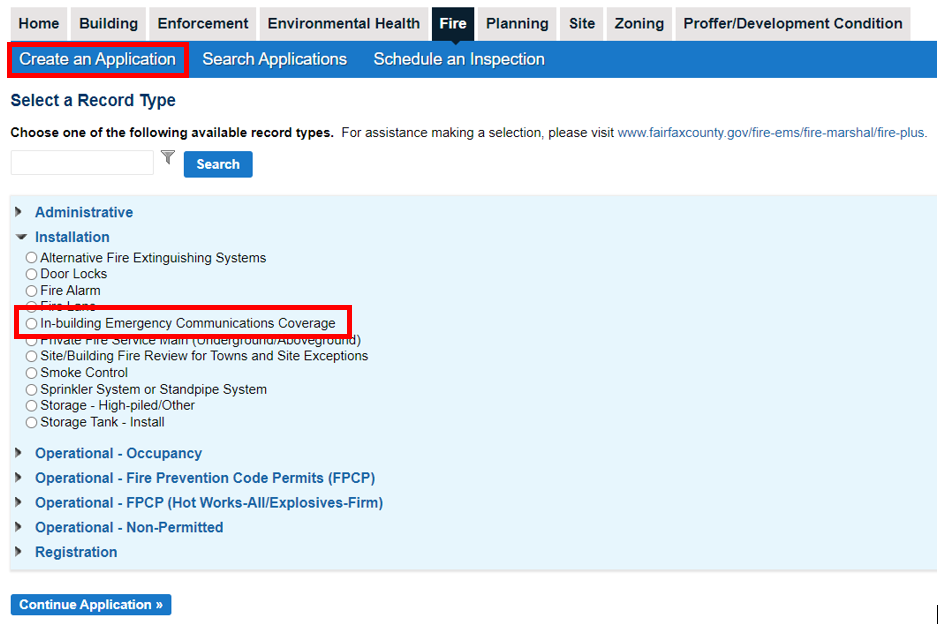Click the Administrative category label

coord(84,212)
